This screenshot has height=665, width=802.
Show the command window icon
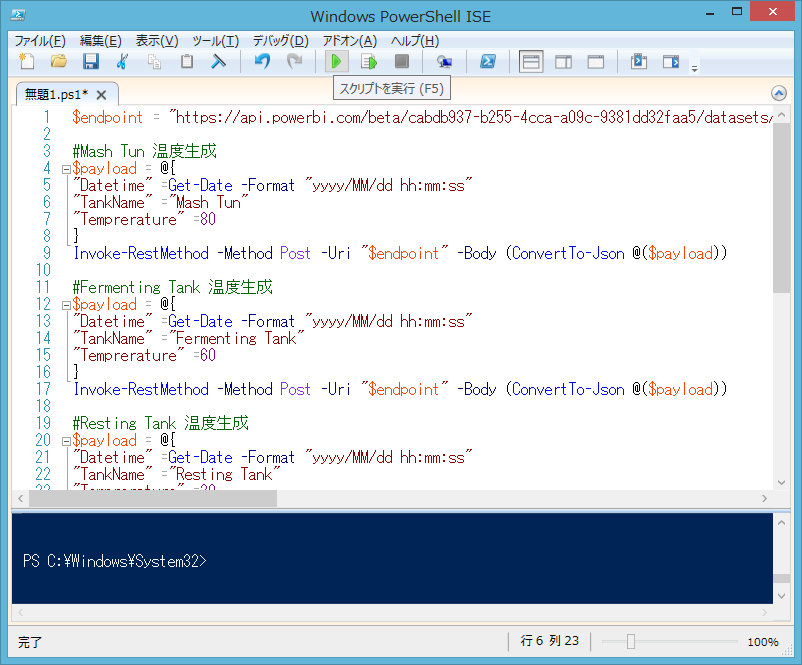[x=639, y=61]
